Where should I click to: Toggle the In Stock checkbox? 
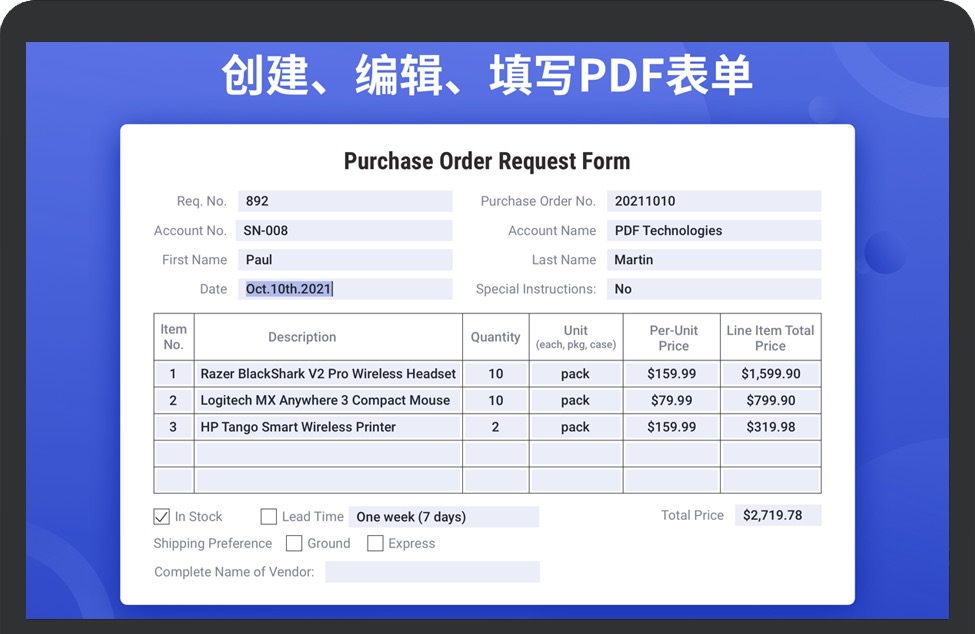pyautogui.click(x=161, y=517)
